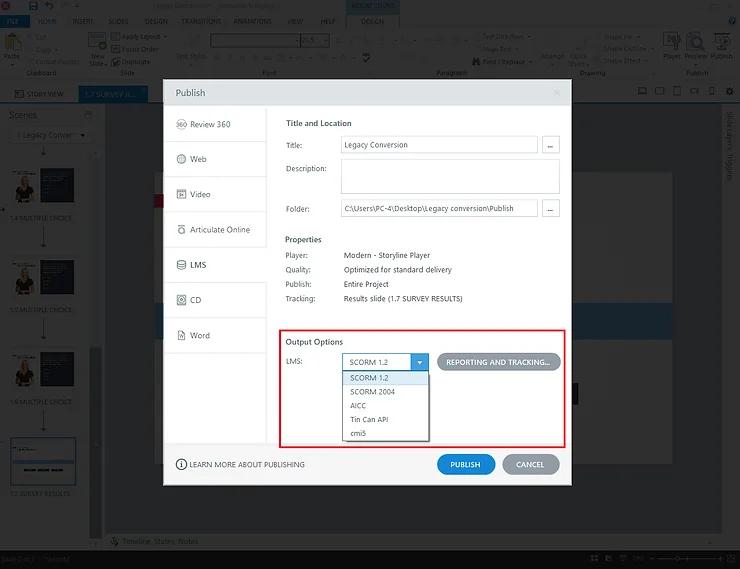Image resolution: width=740 pixels, height=569 pixels.
Task: Select cmi5 from the LMS list
Action: [385, 433]
